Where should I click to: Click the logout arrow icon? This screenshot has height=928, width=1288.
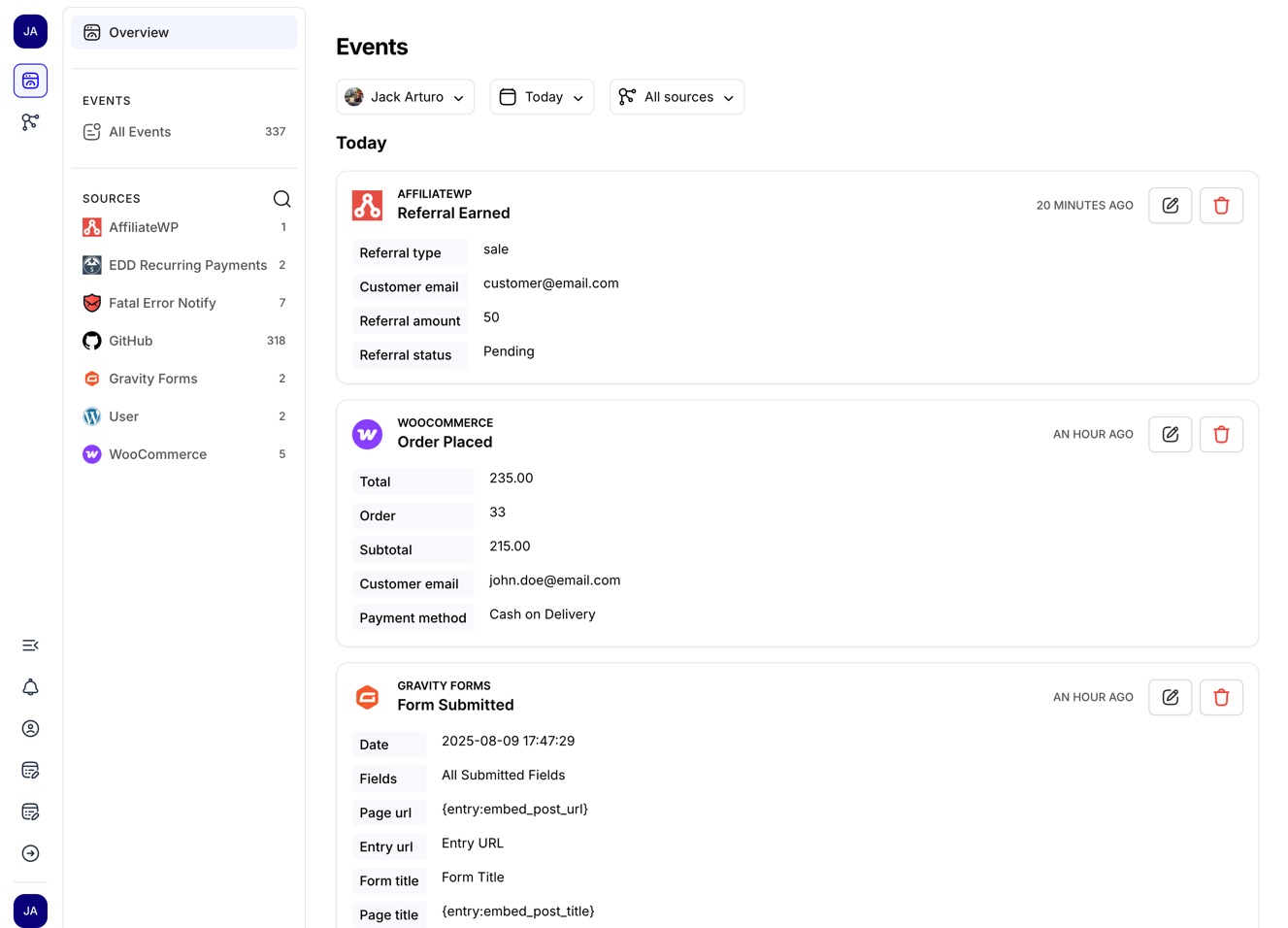[x=30, y=853]
